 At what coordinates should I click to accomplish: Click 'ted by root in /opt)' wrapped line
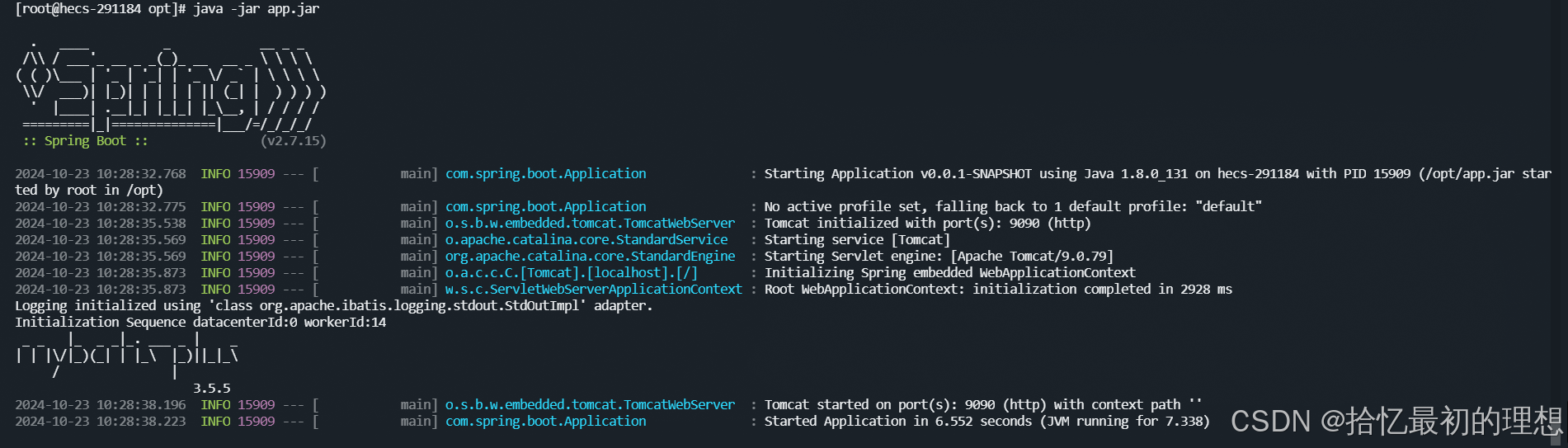click(89, 191)
